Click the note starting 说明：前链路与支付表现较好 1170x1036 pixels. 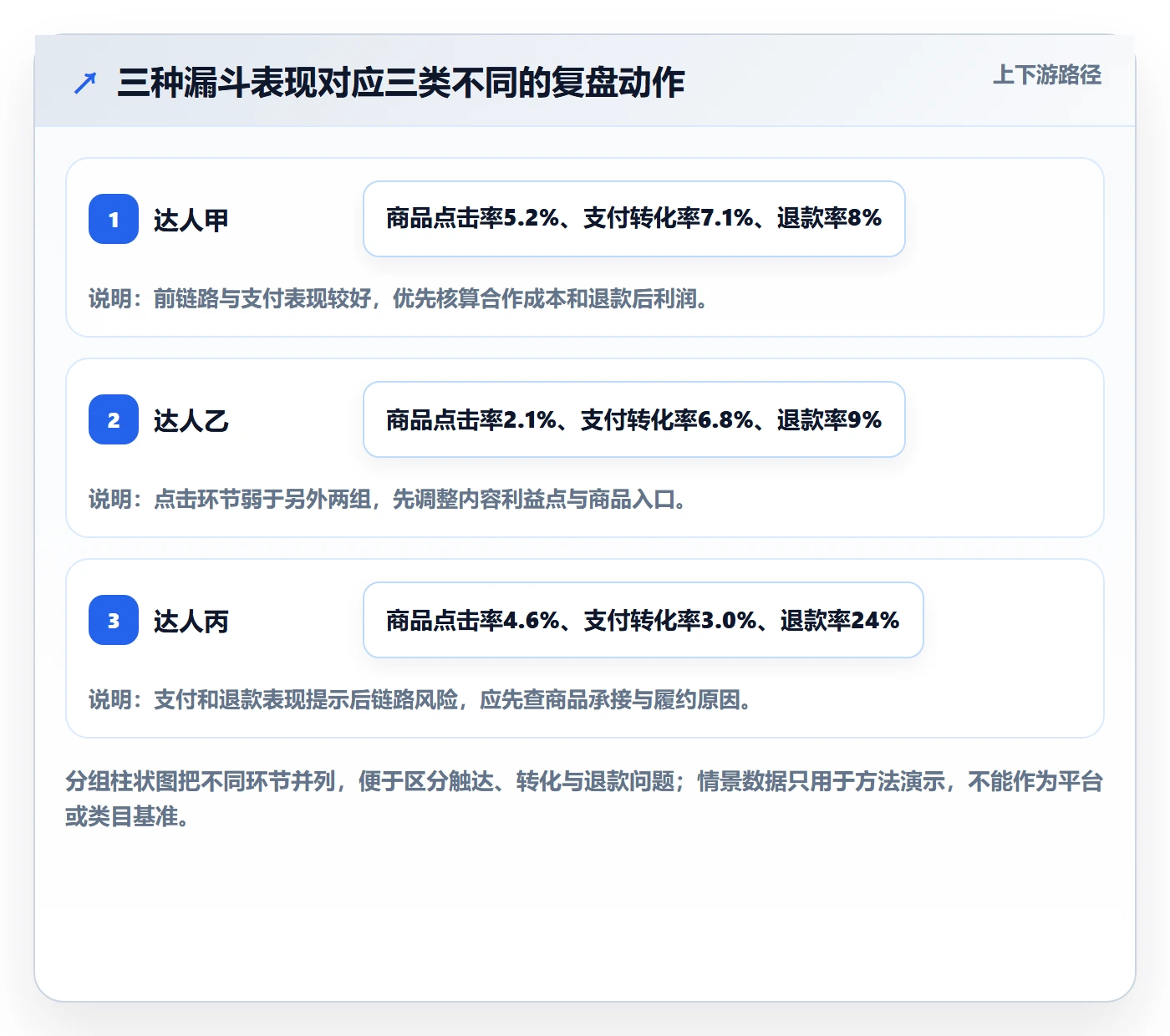click(x=399, y=298)
